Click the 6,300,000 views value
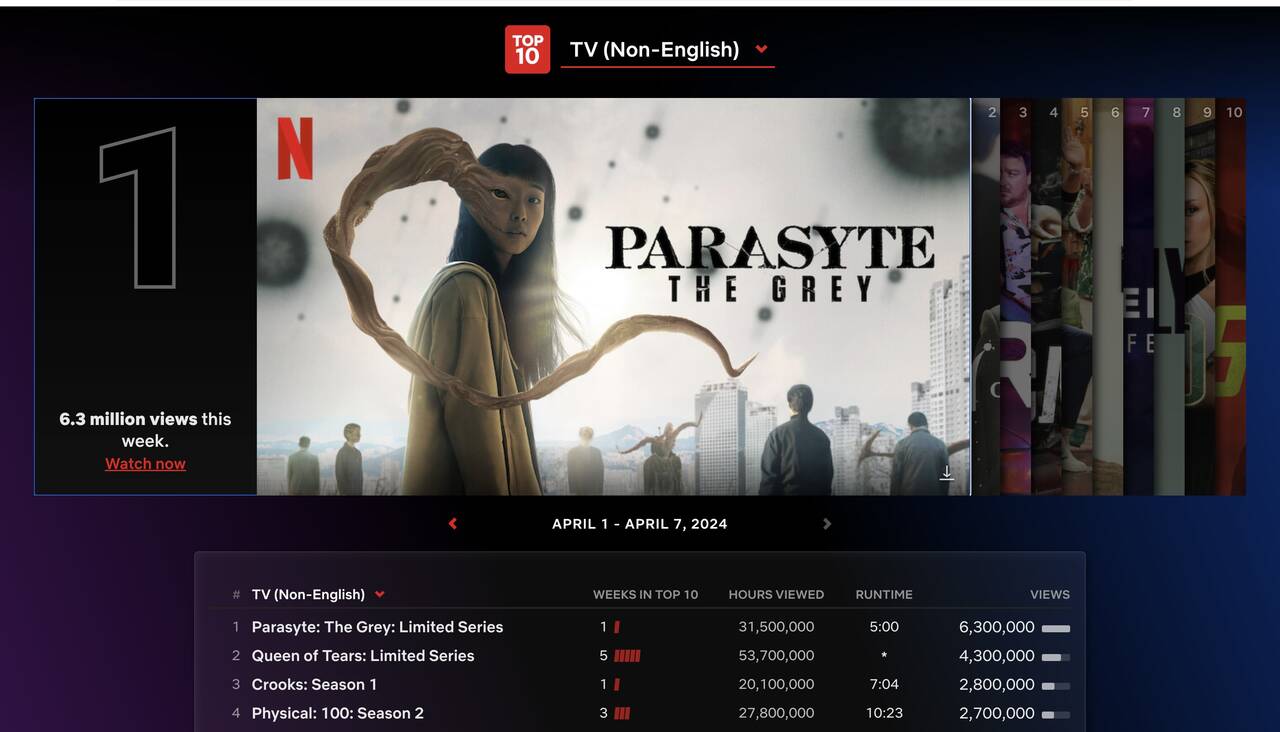 997,627
